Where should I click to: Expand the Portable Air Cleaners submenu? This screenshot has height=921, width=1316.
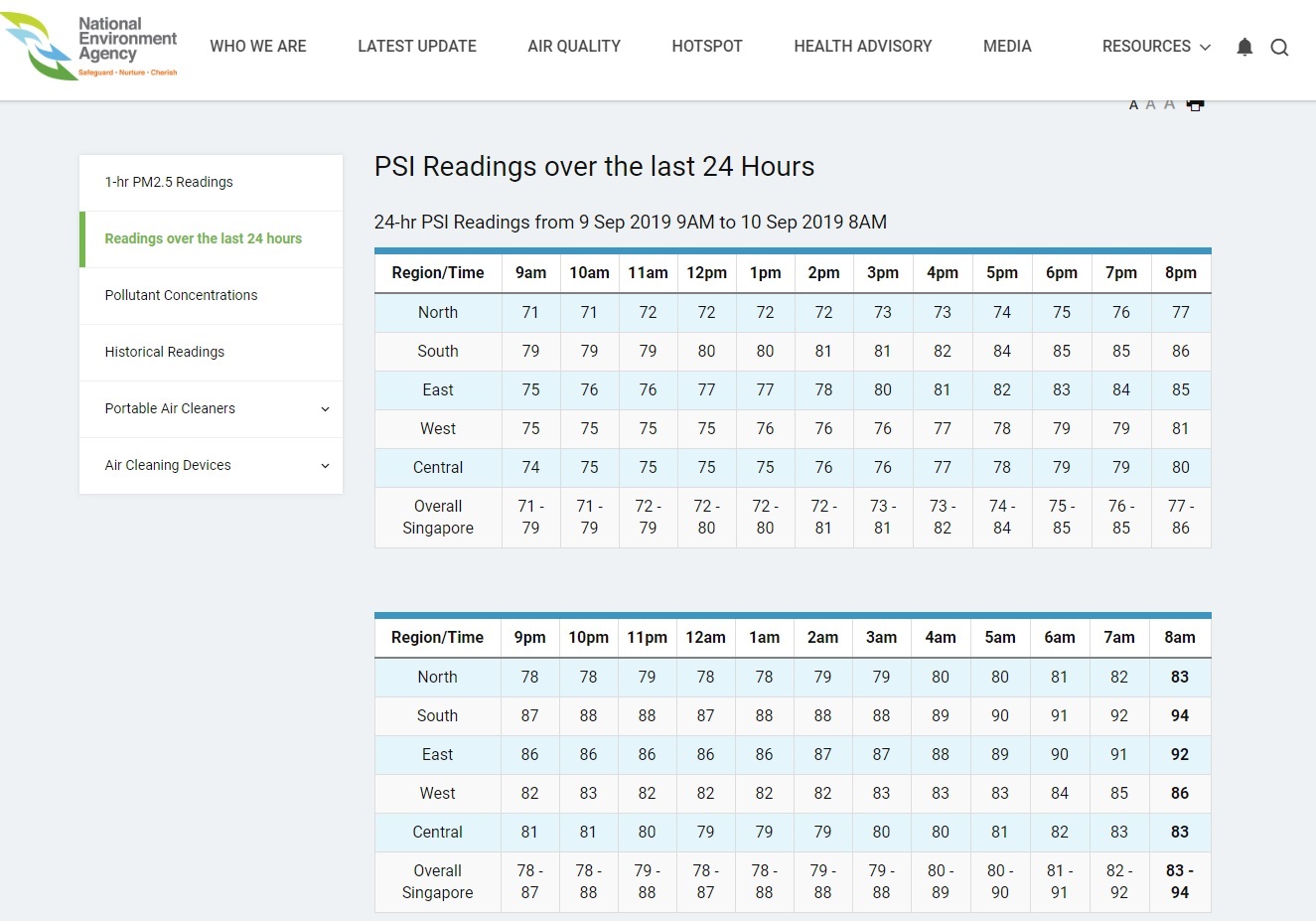[325, 409]
